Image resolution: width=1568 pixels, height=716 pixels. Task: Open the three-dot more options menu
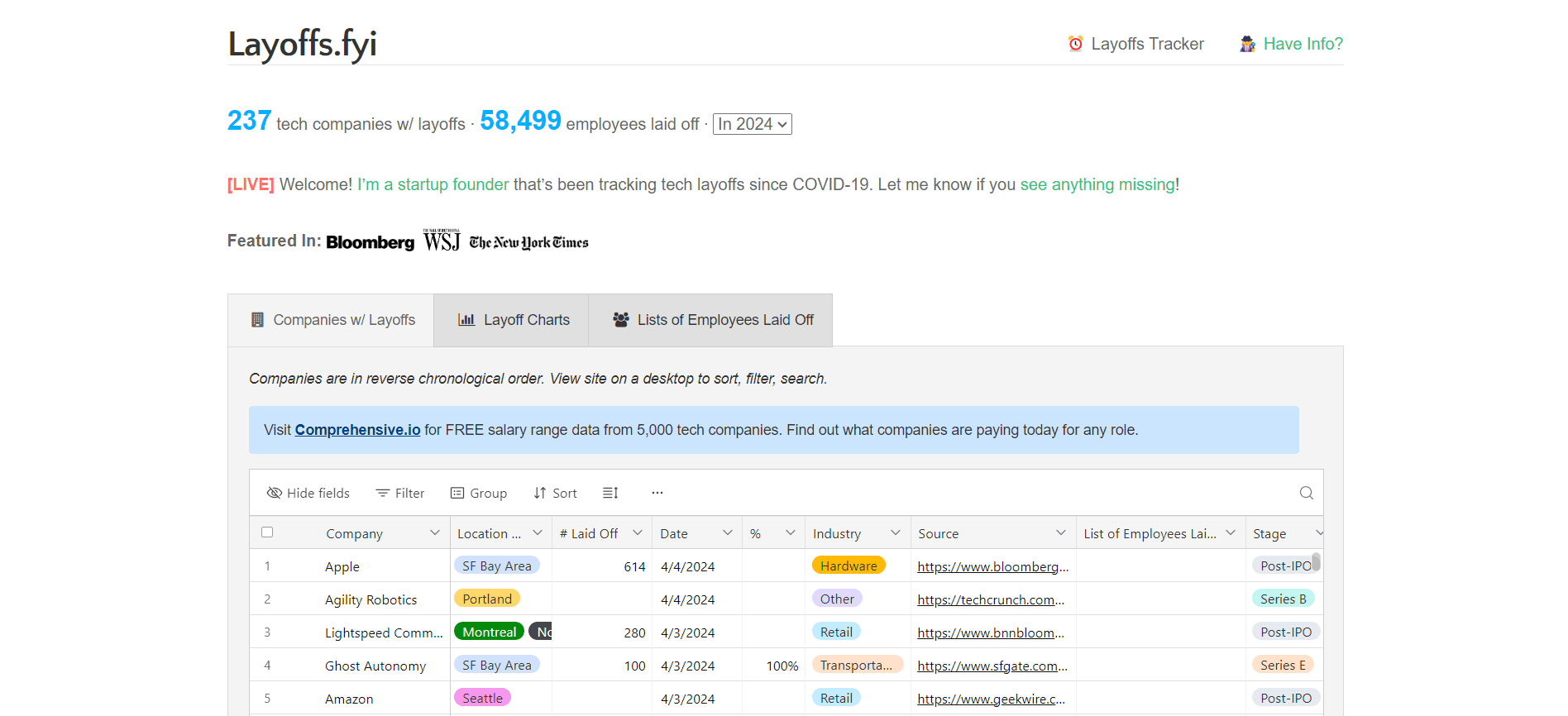(x=657, y=493)
